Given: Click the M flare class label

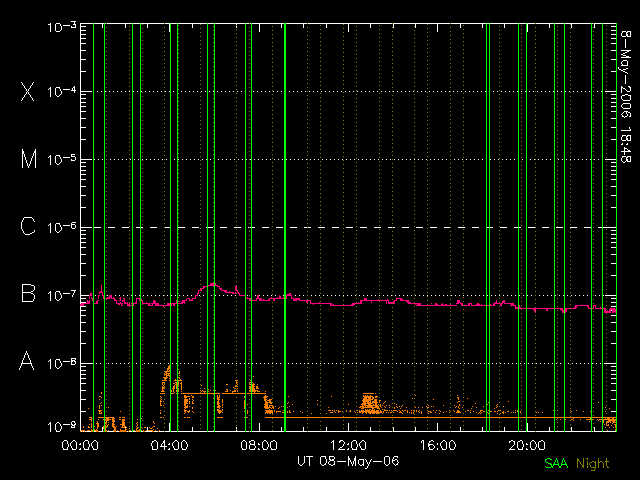Looking at the screenshot, I should point(29,159).
